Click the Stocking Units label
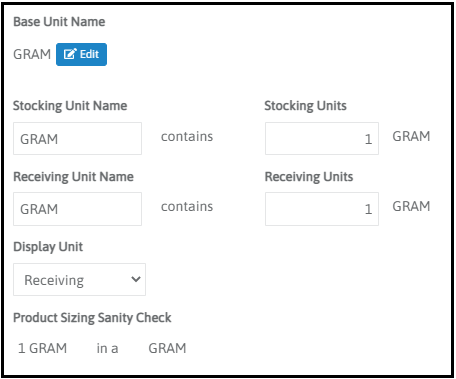 [305, 106]
